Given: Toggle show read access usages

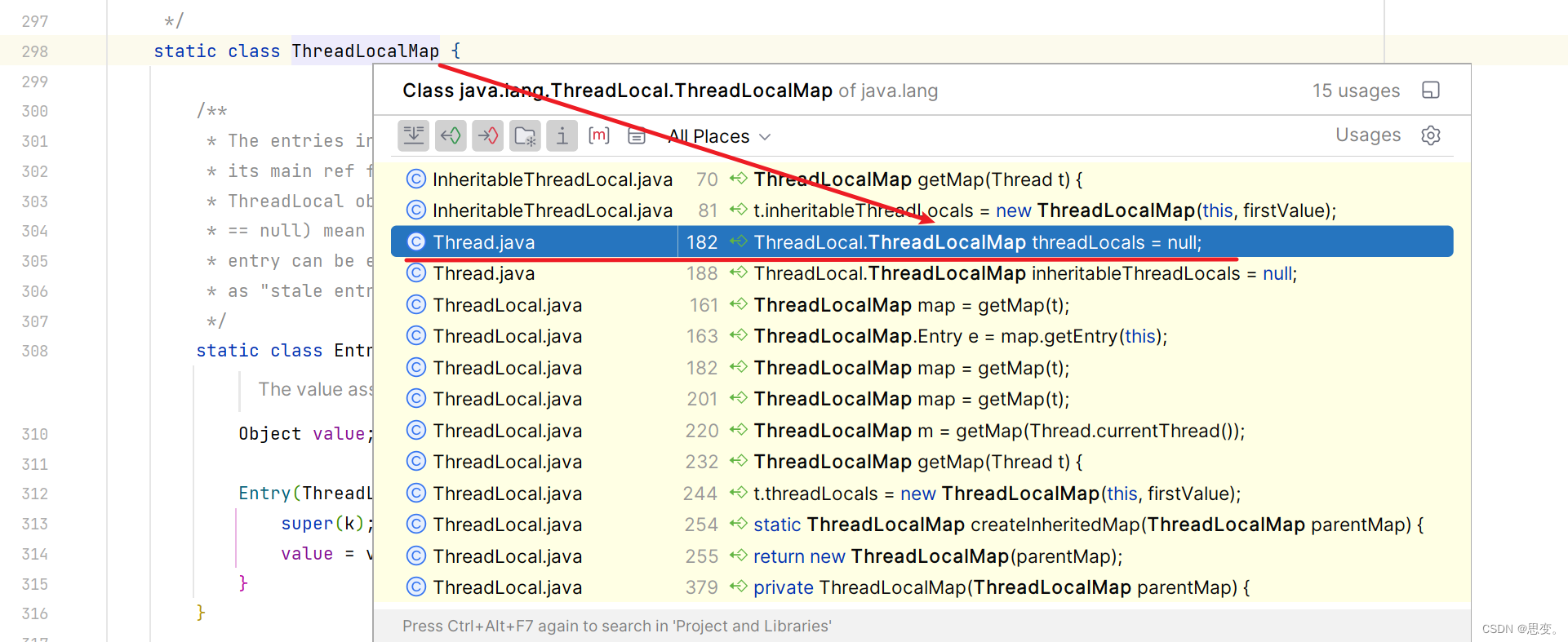Looking at the screenshot, I should [x=451, y=135].
